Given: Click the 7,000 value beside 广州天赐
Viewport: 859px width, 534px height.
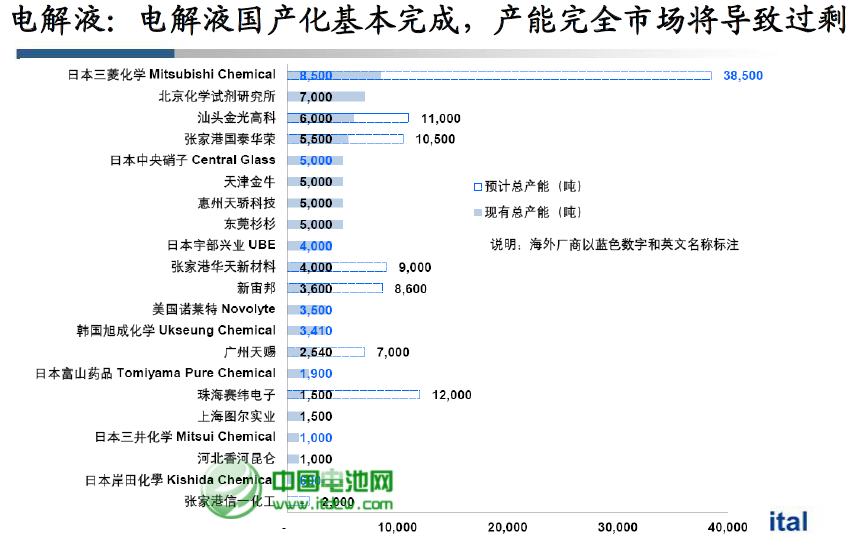Looking at the screenshot, I should click(x=392, y=352).
